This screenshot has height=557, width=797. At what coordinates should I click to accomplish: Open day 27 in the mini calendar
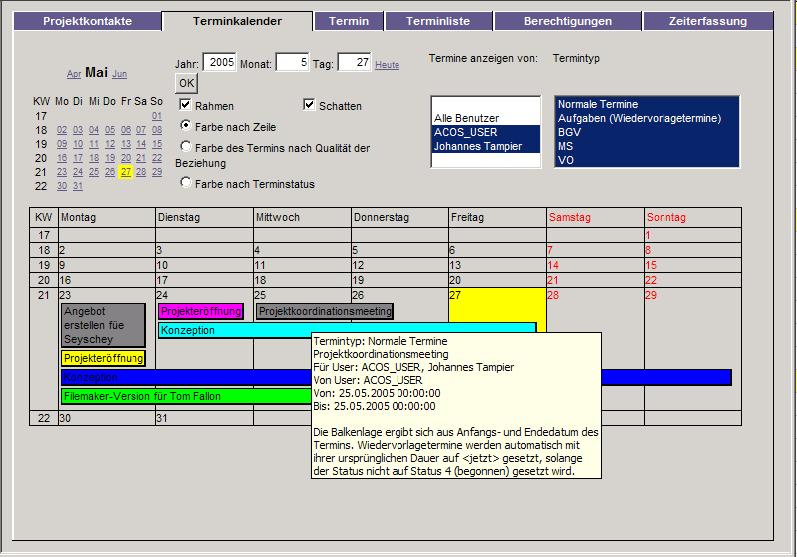tap(126, 172)
